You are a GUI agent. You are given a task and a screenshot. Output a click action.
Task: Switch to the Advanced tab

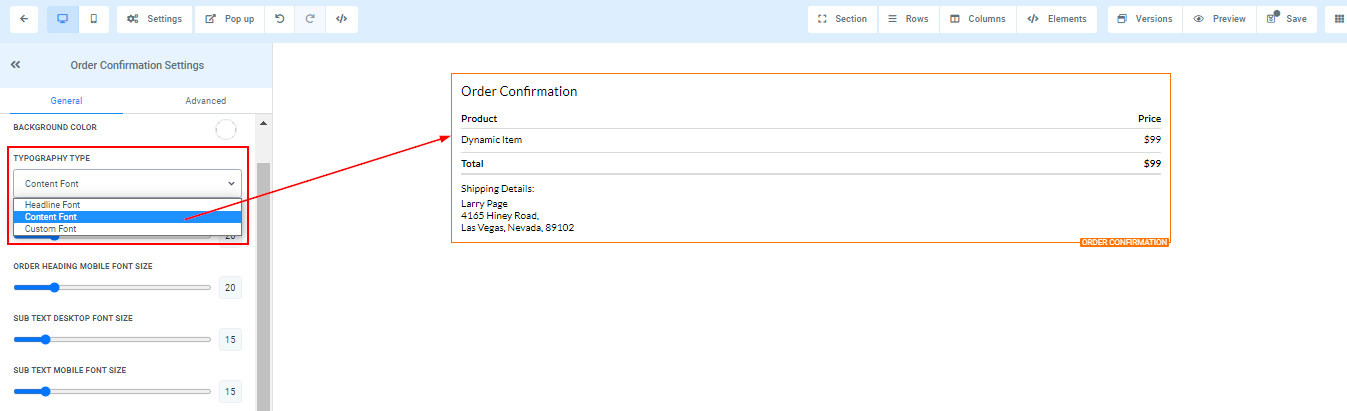tap(206, 101)
